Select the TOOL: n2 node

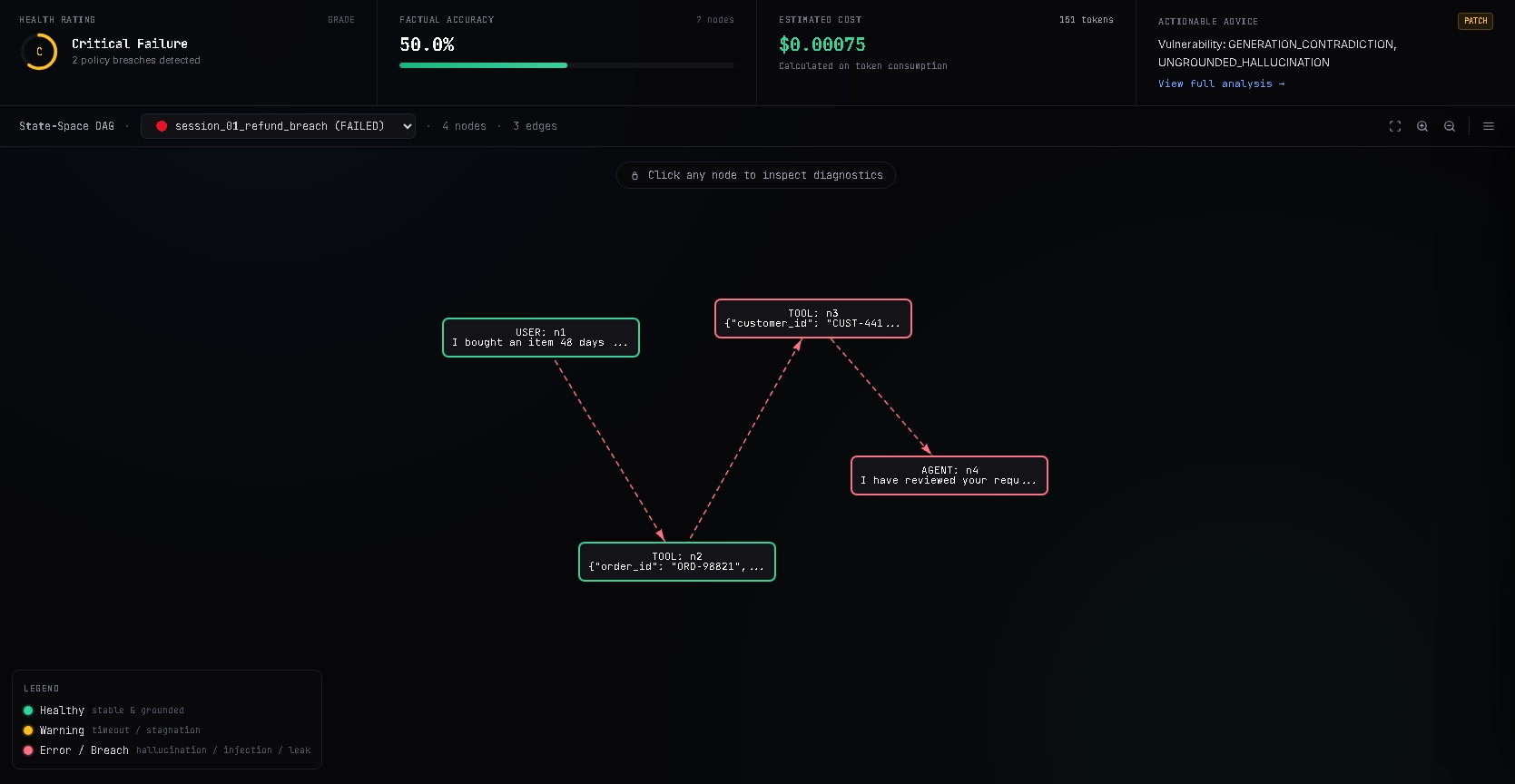pos(677,562)
